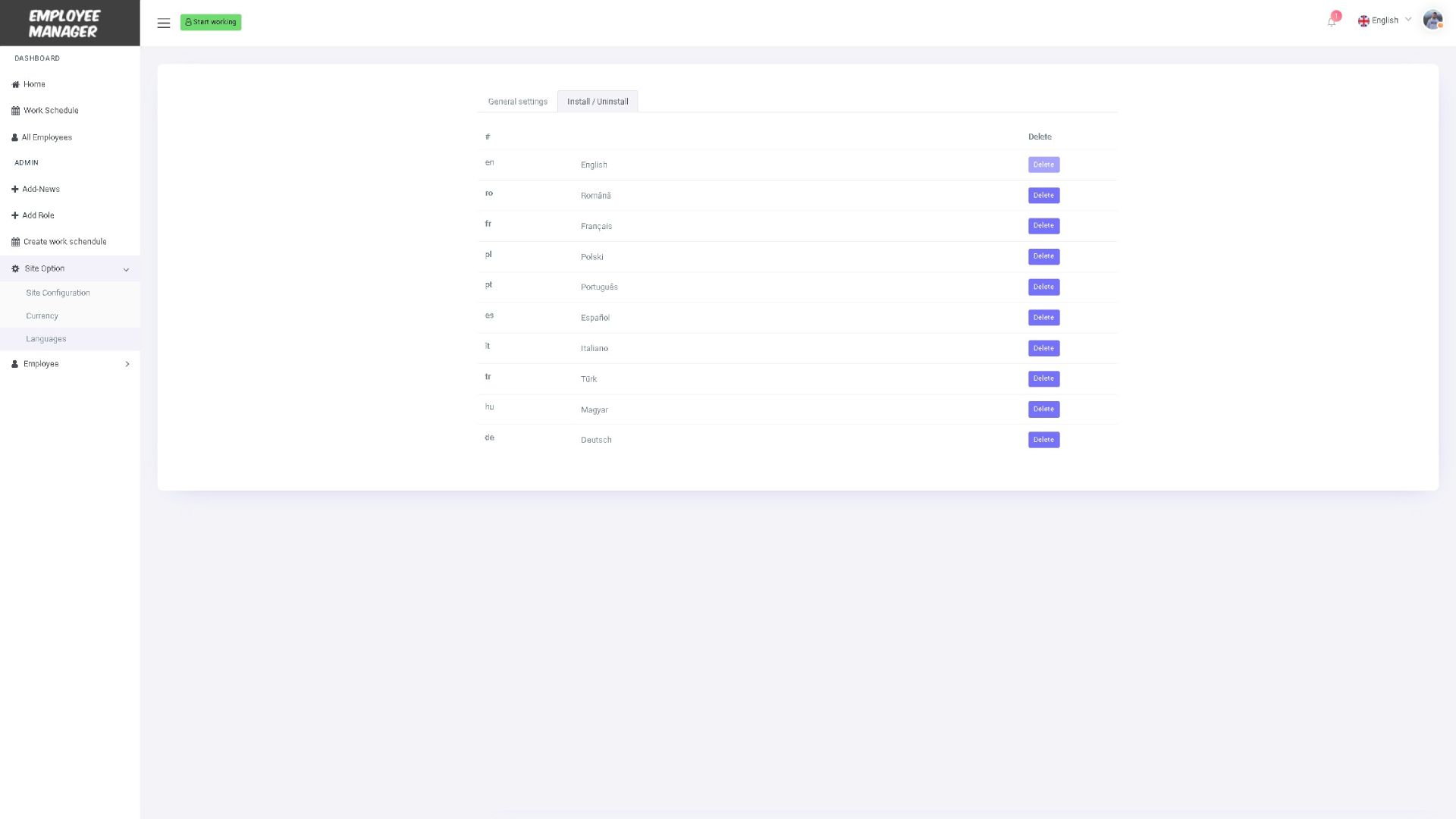Viewport: 1456px width, 819px height.
Task: Delete the Deutsch language entry
Action: (1043, 440)
